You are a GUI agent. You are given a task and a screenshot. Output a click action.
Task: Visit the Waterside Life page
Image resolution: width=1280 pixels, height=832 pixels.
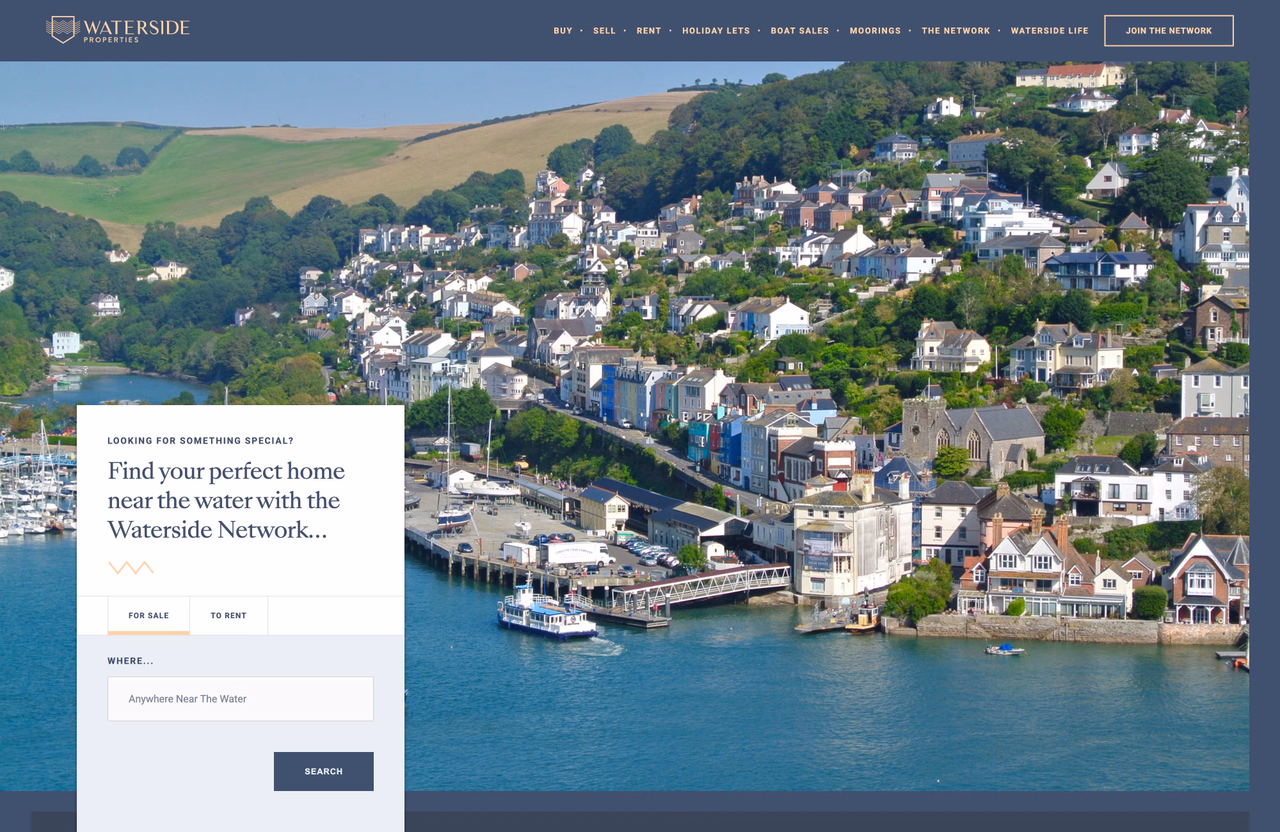coord(1049,31)
